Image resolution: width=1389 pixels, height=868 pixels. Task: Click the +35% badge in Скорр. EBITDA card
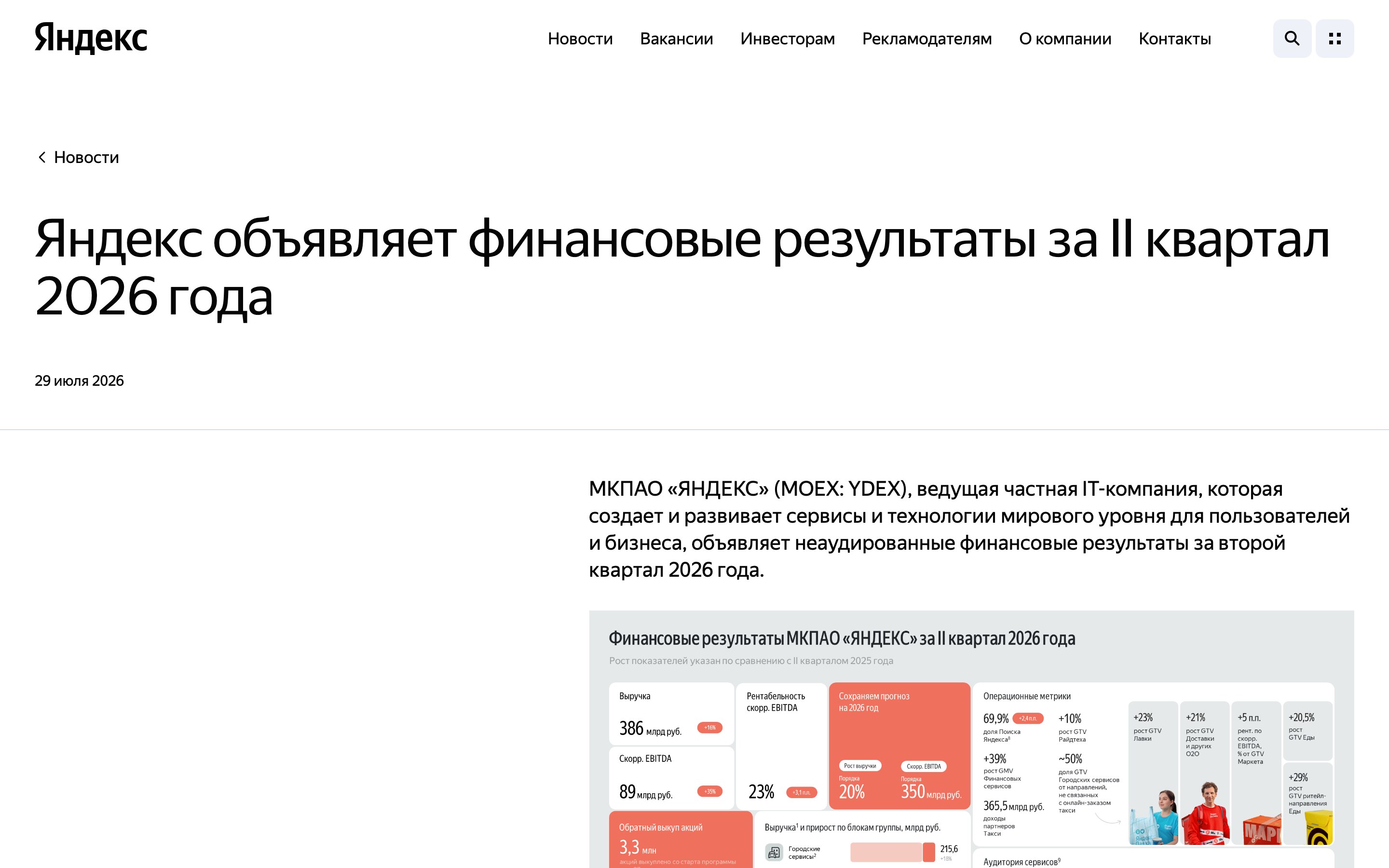tap(710, 791)
